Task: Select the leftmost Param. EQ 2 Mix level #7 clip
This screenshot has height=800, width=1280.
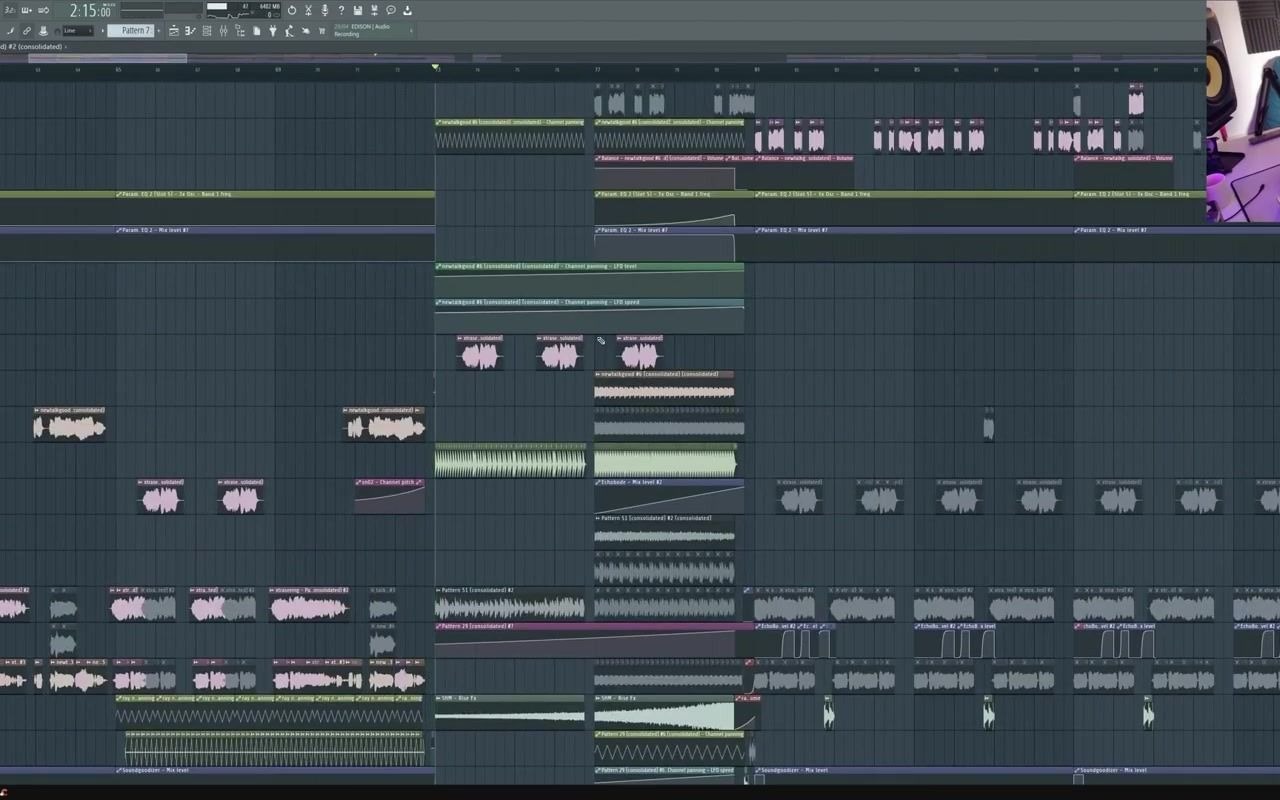Action: click(217, 244)
